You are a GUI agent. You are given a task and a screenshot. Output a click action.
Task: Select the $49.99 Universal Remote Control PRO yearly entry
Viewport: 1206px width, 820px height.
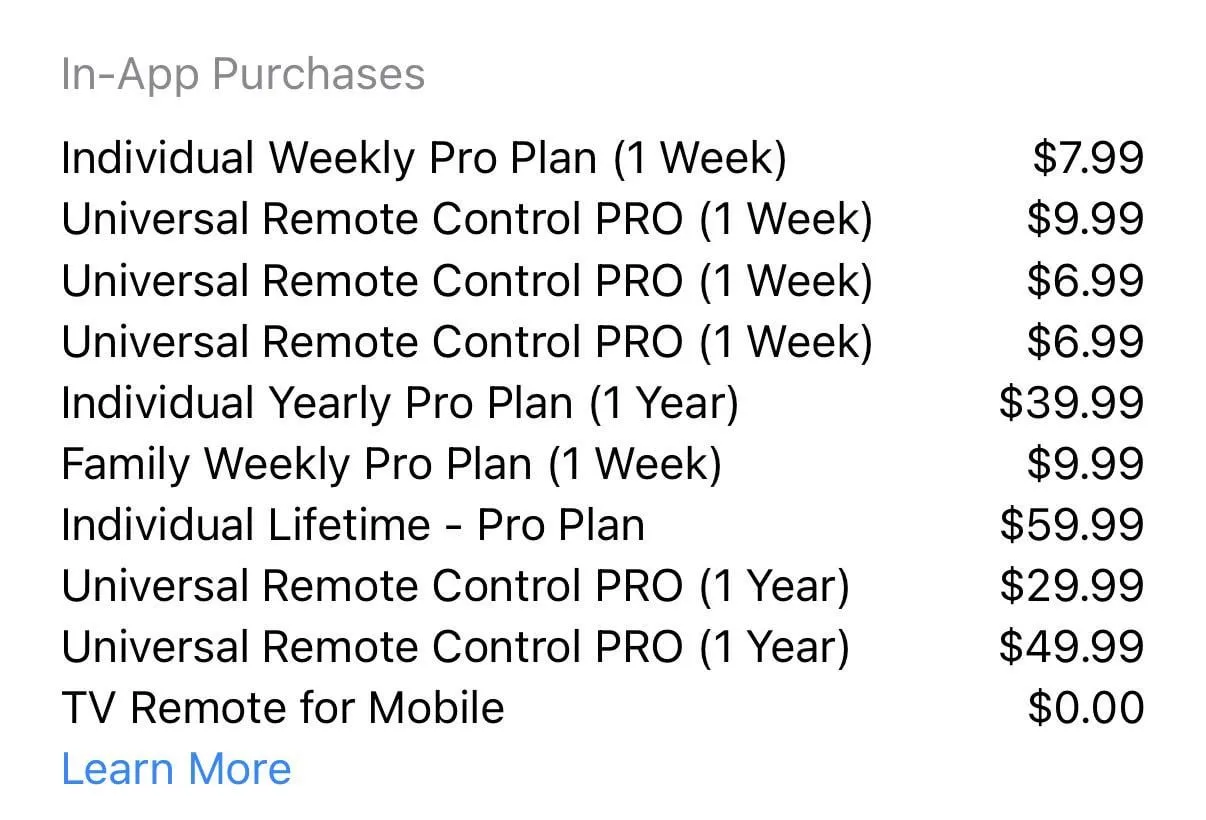[455, 647]
